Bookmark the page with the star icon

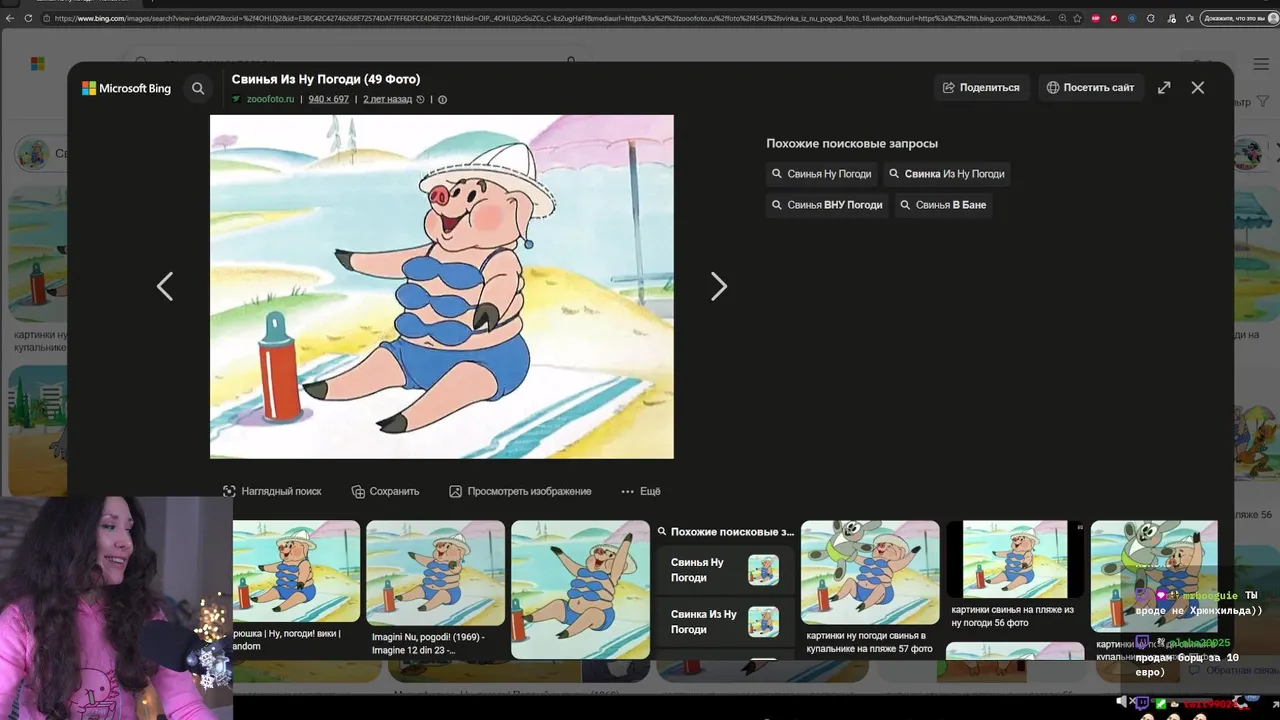(x=1077, y=18)
